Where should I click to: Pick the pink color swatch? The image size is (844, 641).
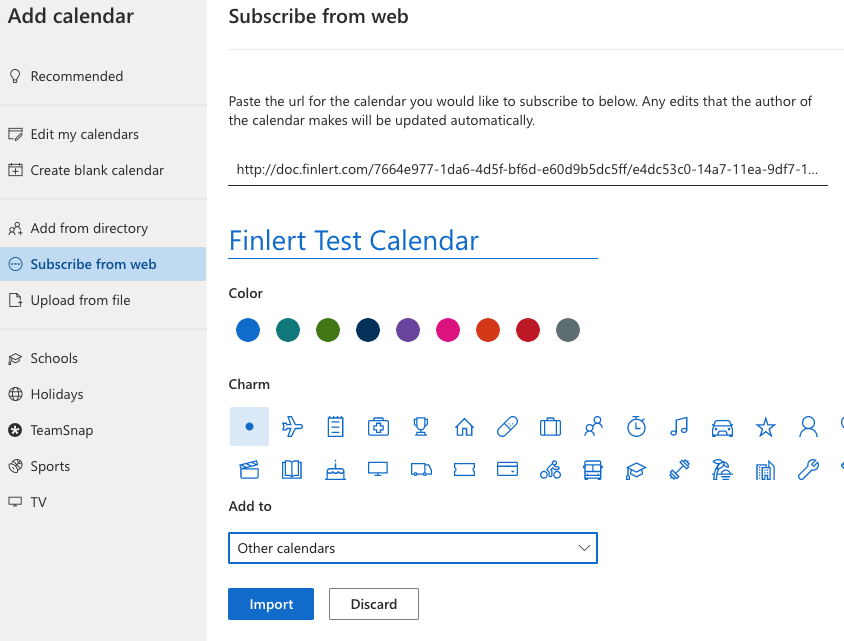pos(447,330)
